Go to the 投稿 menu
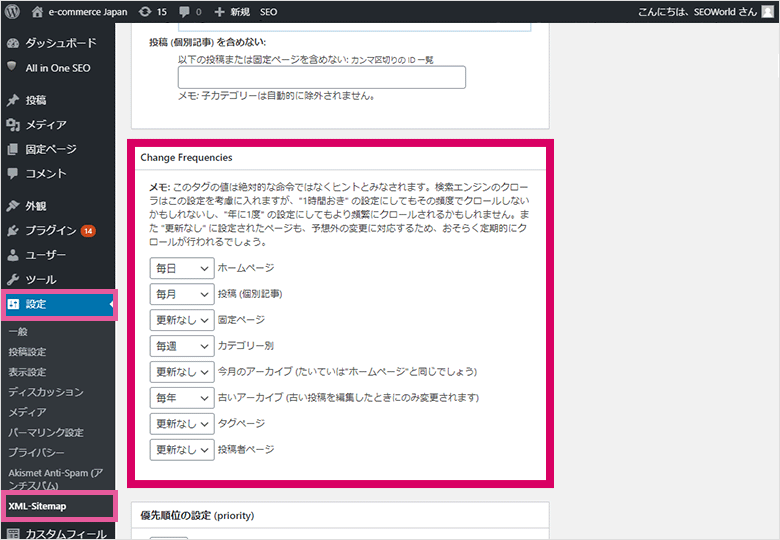 [36, 100]
